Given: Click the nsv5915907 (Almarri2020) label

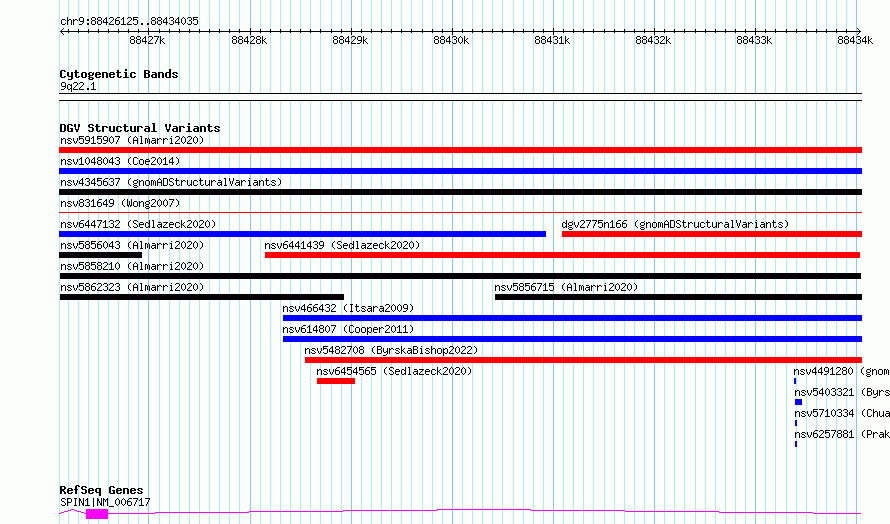Looking at the screenshot, I should coord(132,140).
